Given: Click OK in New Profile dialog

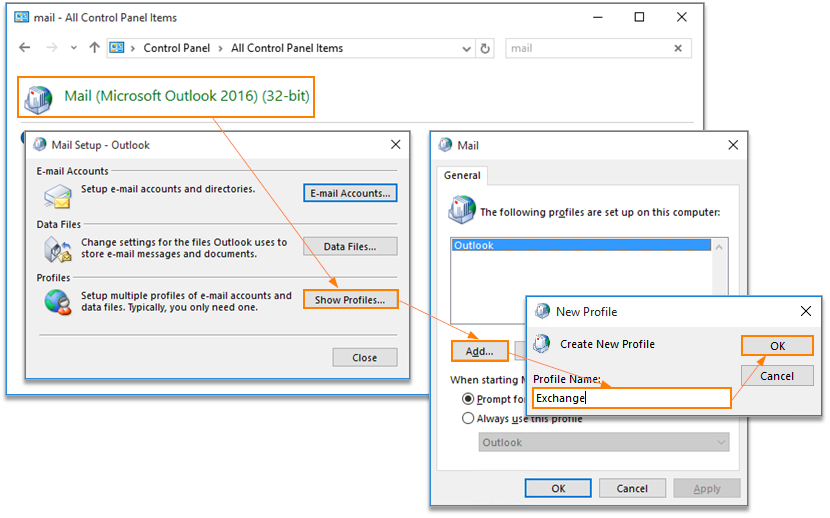Looking at the screenshot, I should pos(777,346).
